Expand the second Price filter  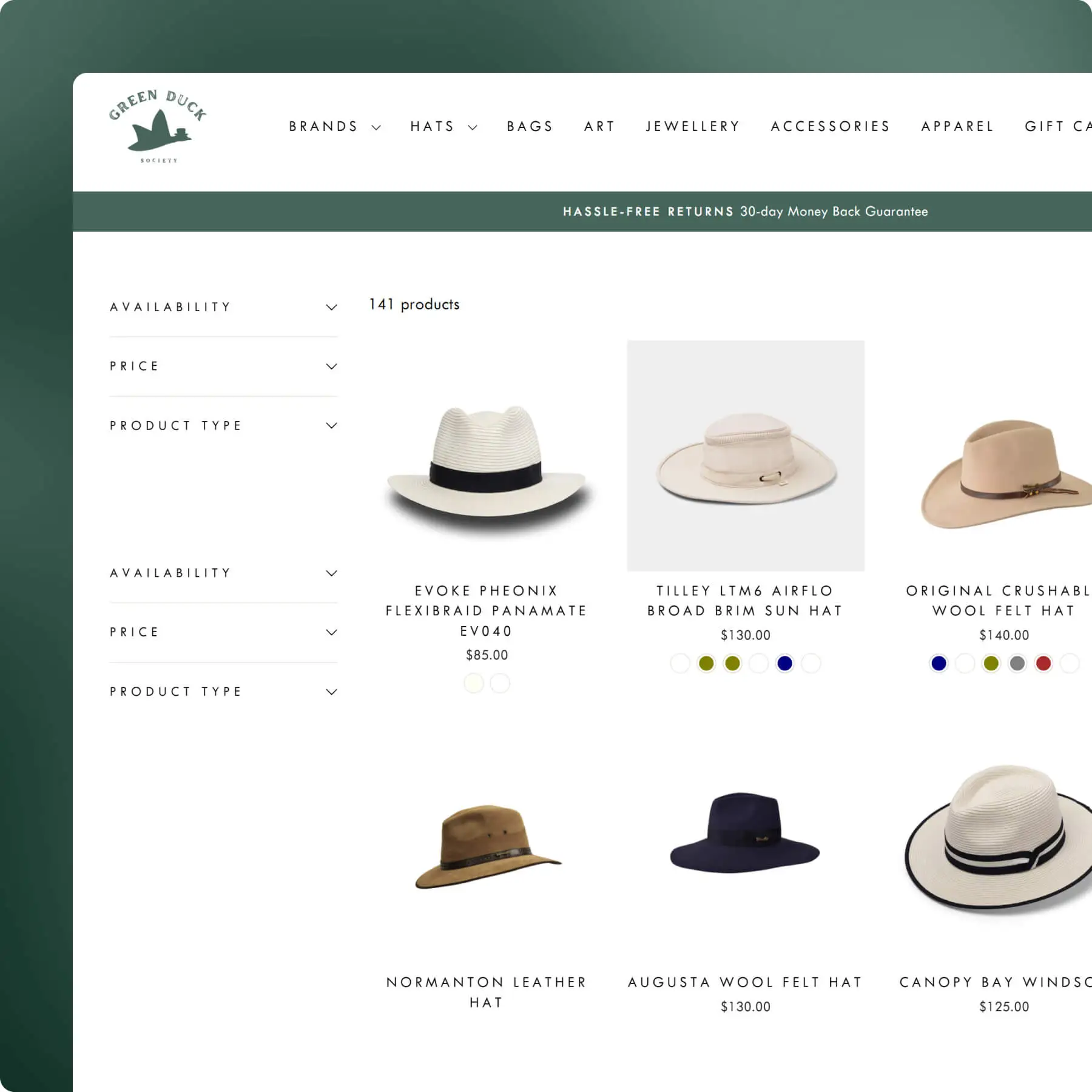pyautogui.click(x=223, y=632)
